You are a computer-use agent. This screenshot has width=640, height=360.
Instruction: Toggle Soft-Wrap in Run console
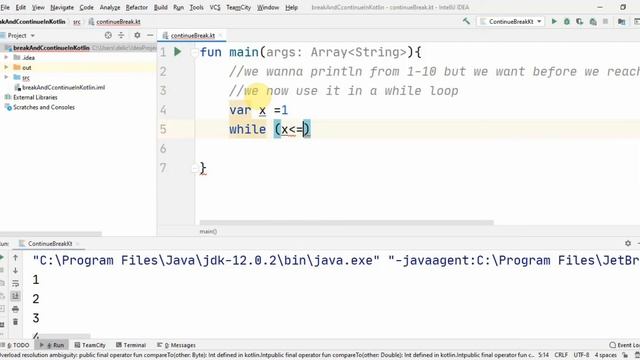pyautogui.click(x=15, y=283)
